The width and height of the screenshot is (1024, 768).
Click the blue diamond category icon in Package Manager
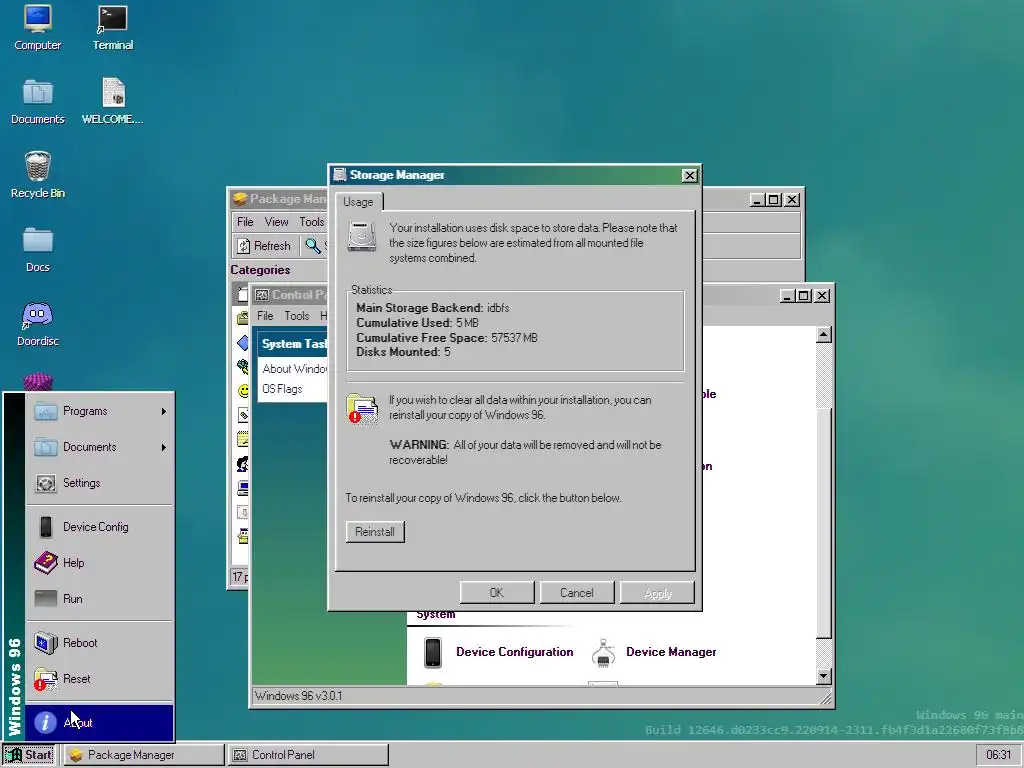point(243,342)
